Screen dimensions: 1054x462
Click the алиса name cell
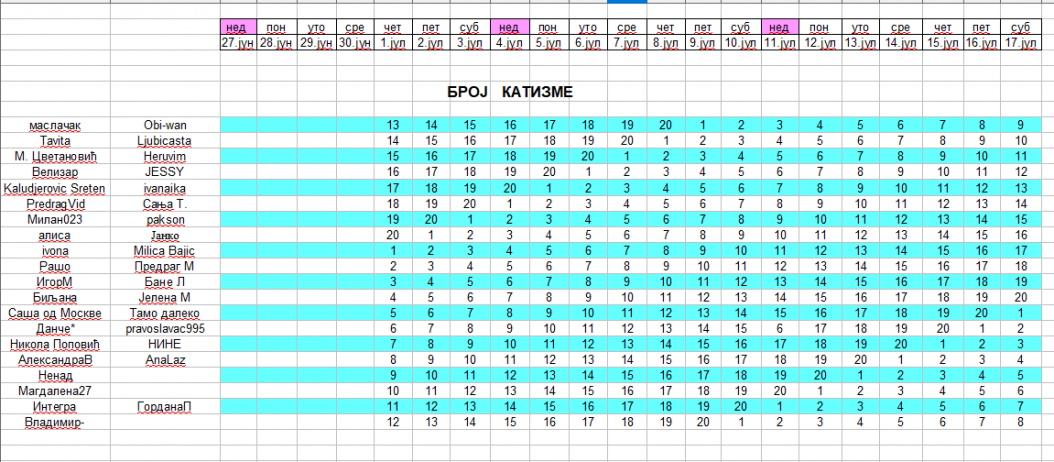55,235
